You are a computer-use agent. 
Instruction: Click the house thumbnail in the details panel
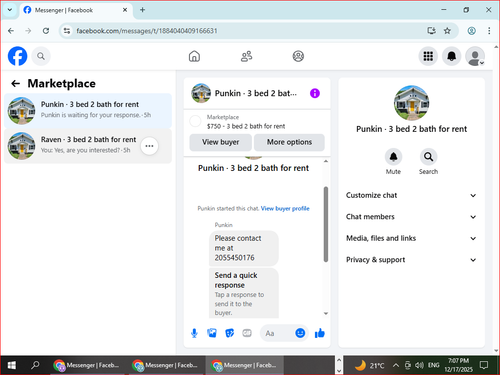coord(411,103)
